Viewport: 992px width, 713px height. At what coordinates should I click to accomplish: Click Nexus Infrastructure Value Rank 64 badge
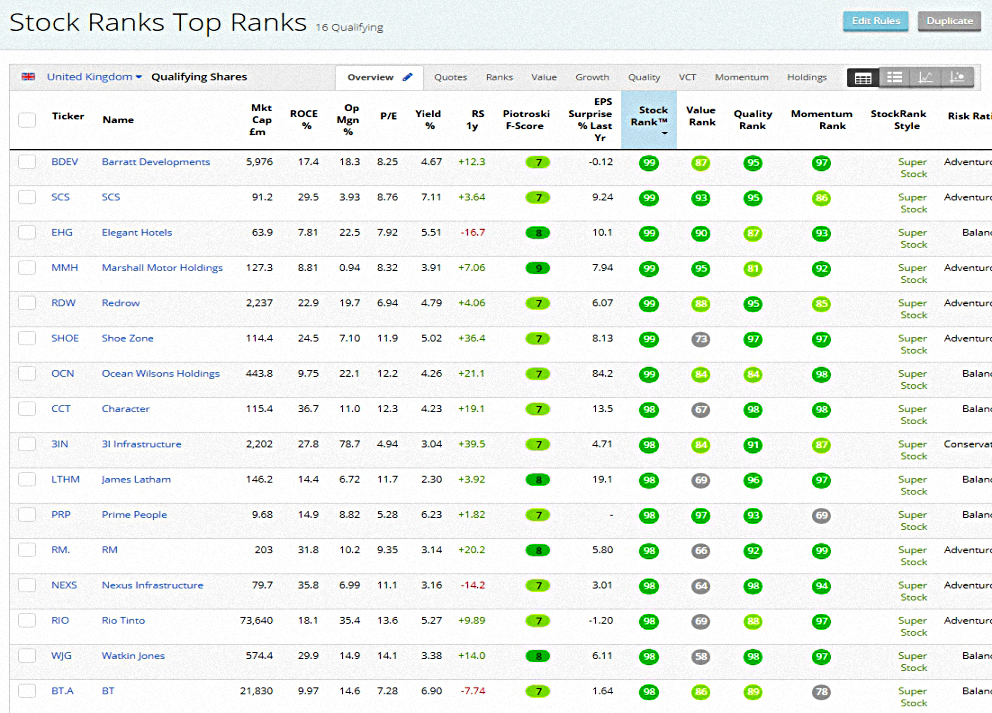point(700,586)
